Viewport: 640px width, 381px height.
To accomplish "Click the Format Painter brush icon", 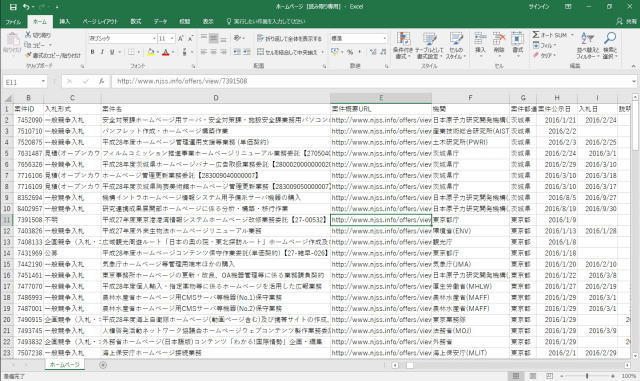I will (x=28, y=55).
